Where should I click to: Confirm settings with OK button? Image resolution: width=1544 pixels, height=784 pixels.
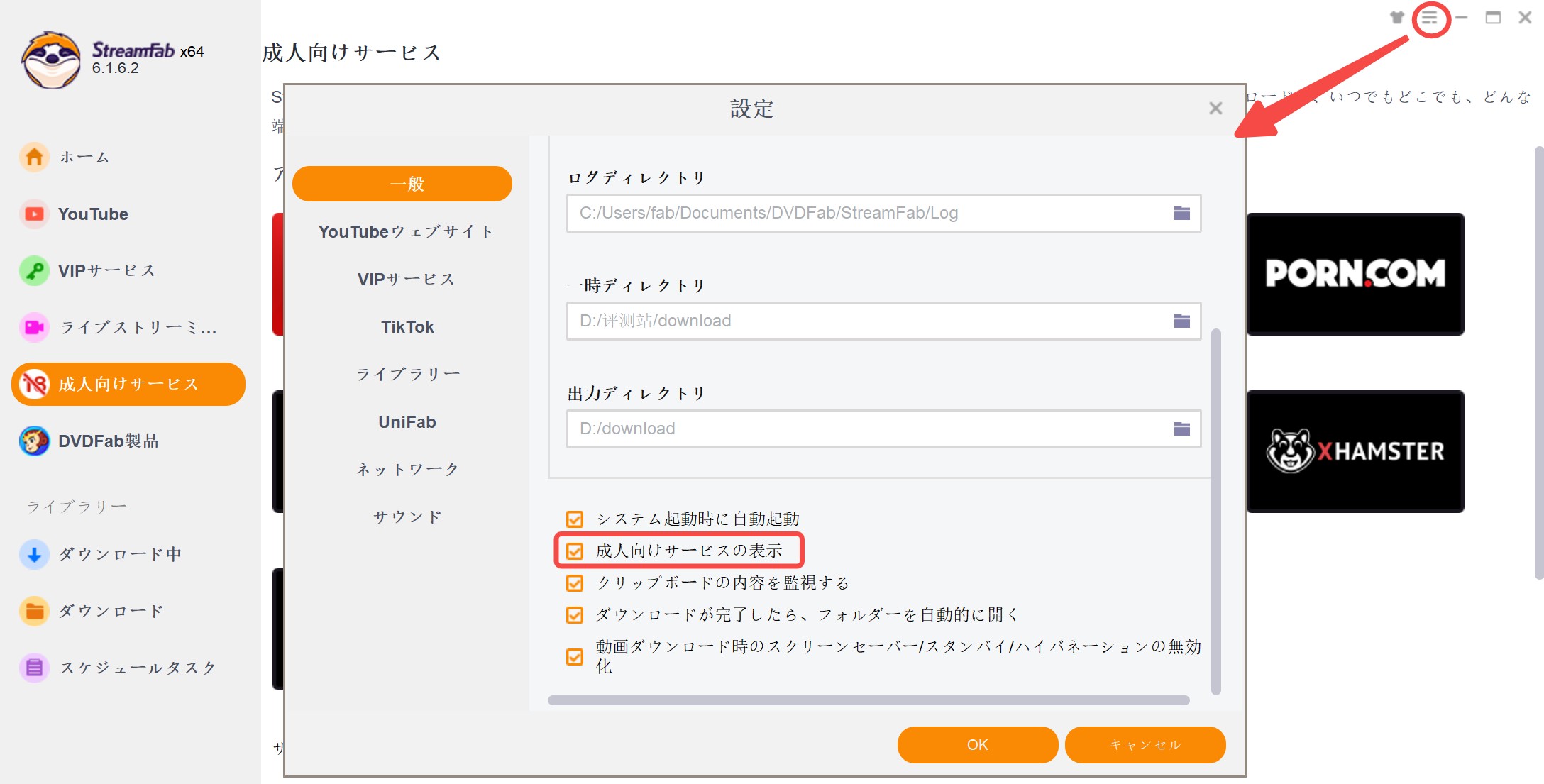coord(977,745)
